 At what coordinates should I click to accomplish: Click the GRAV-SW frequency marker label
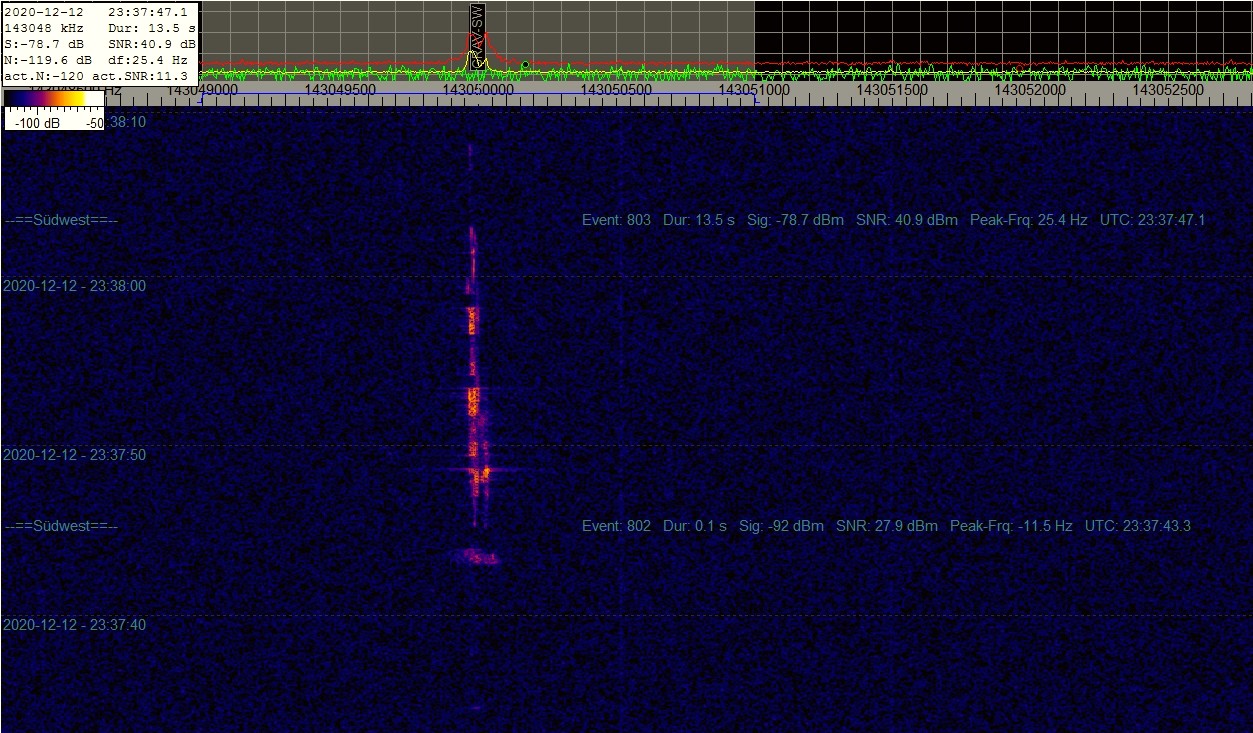tap(477, 36)
